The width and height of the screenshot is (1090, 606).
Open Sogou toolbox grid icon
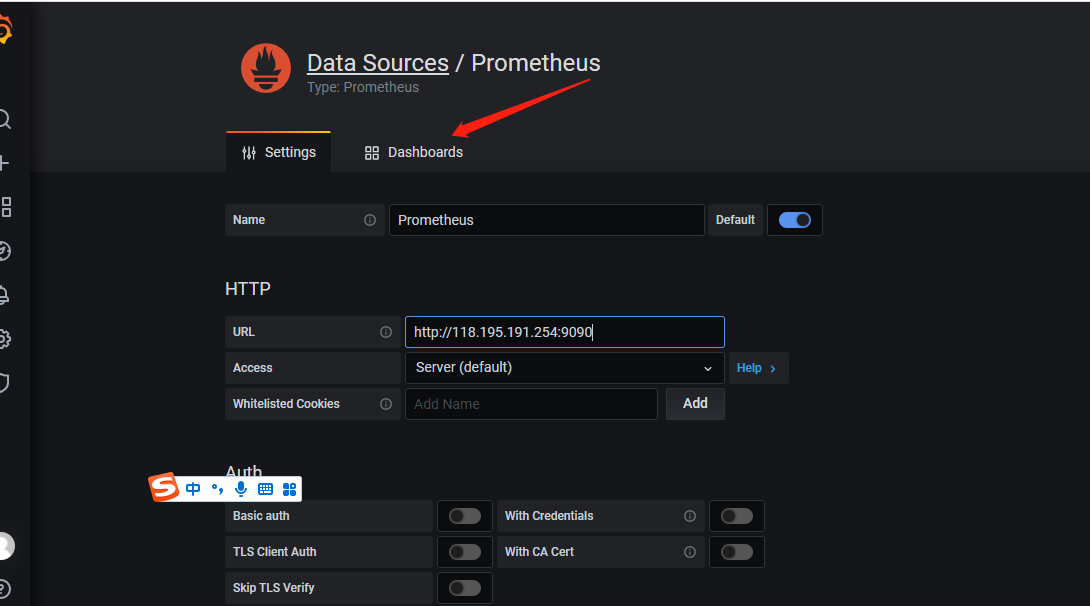290,489
